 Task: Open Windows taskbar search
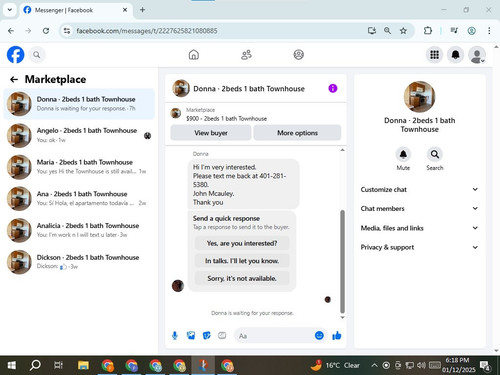(35, 365)
